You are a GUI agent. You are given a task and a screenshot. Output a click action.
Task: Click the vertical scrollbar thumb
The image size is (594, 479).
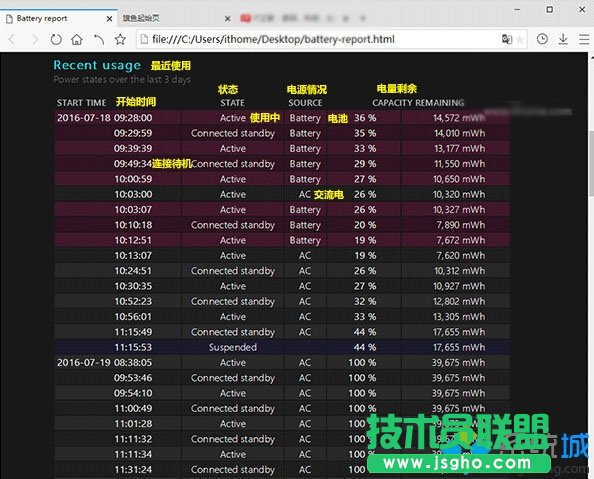click(591, 163)
